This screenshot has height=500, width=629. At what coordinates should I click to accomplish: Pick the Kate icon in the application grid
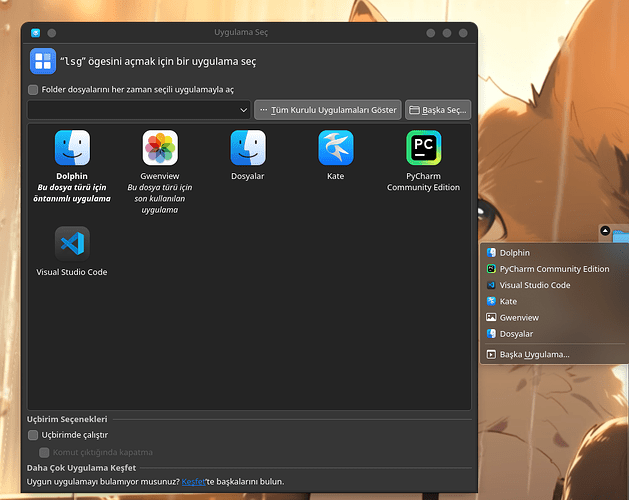click(x=336, y=148)
